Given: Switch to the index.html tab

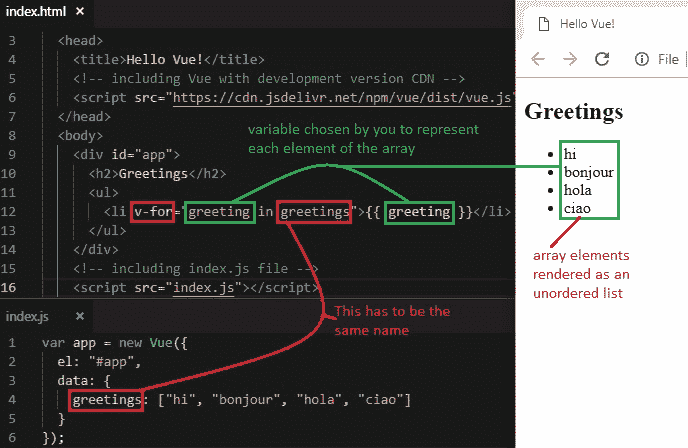Looking at the screenshot, I should 36,11.
